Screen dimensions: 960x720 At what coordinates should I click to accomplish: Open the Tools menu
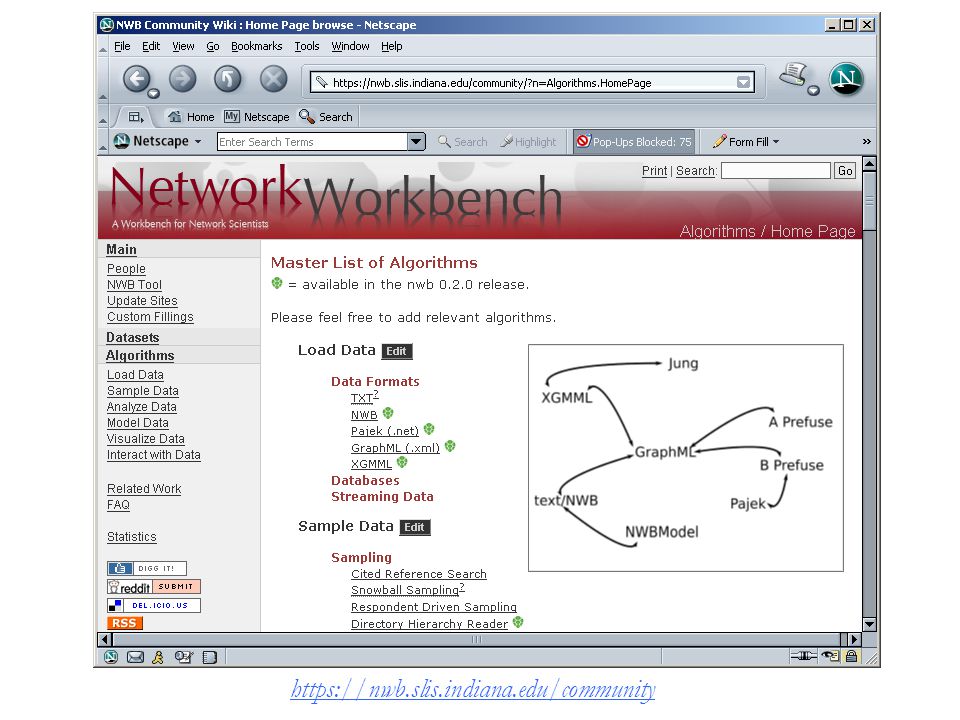[307, 46]
